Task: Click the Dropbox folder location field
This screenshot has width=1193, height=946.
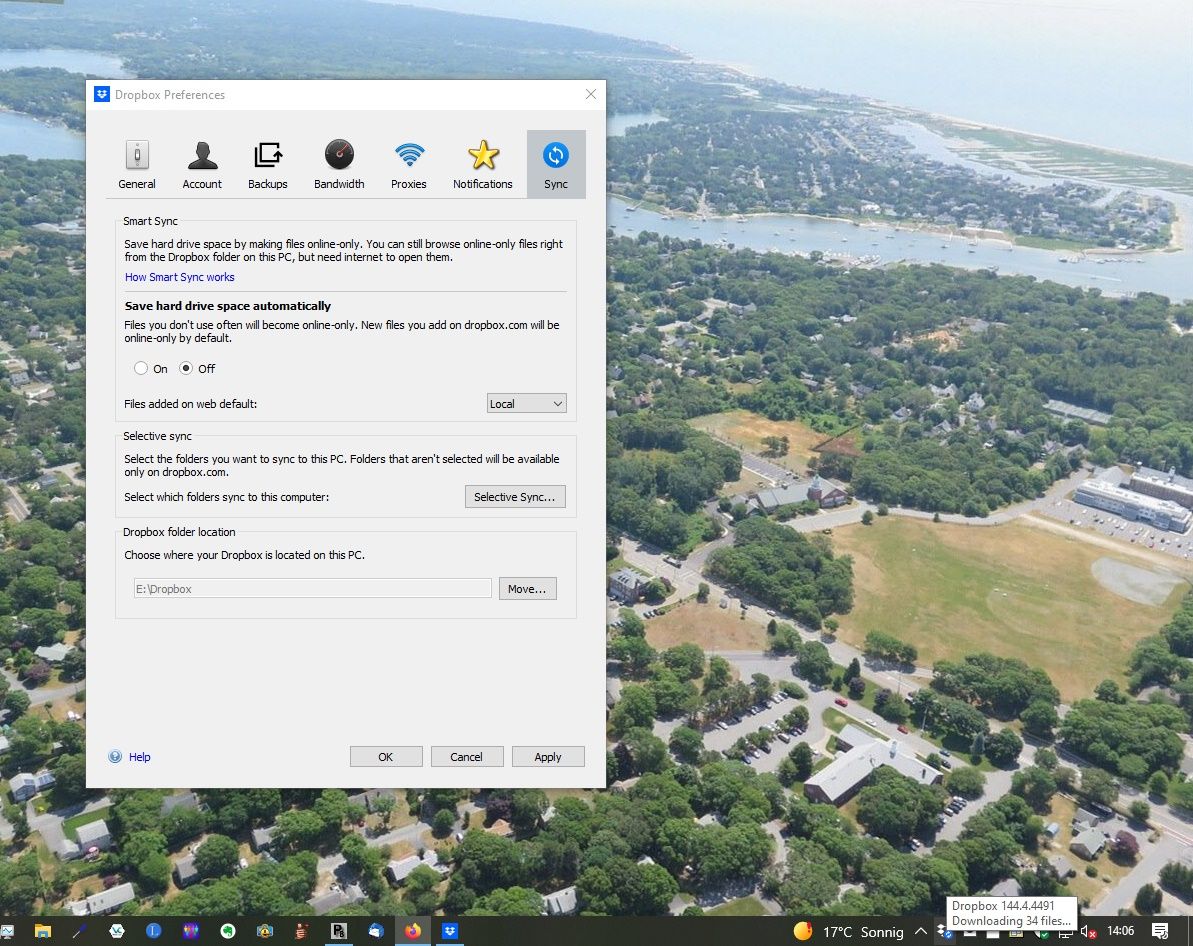Action: coord(313,589)
